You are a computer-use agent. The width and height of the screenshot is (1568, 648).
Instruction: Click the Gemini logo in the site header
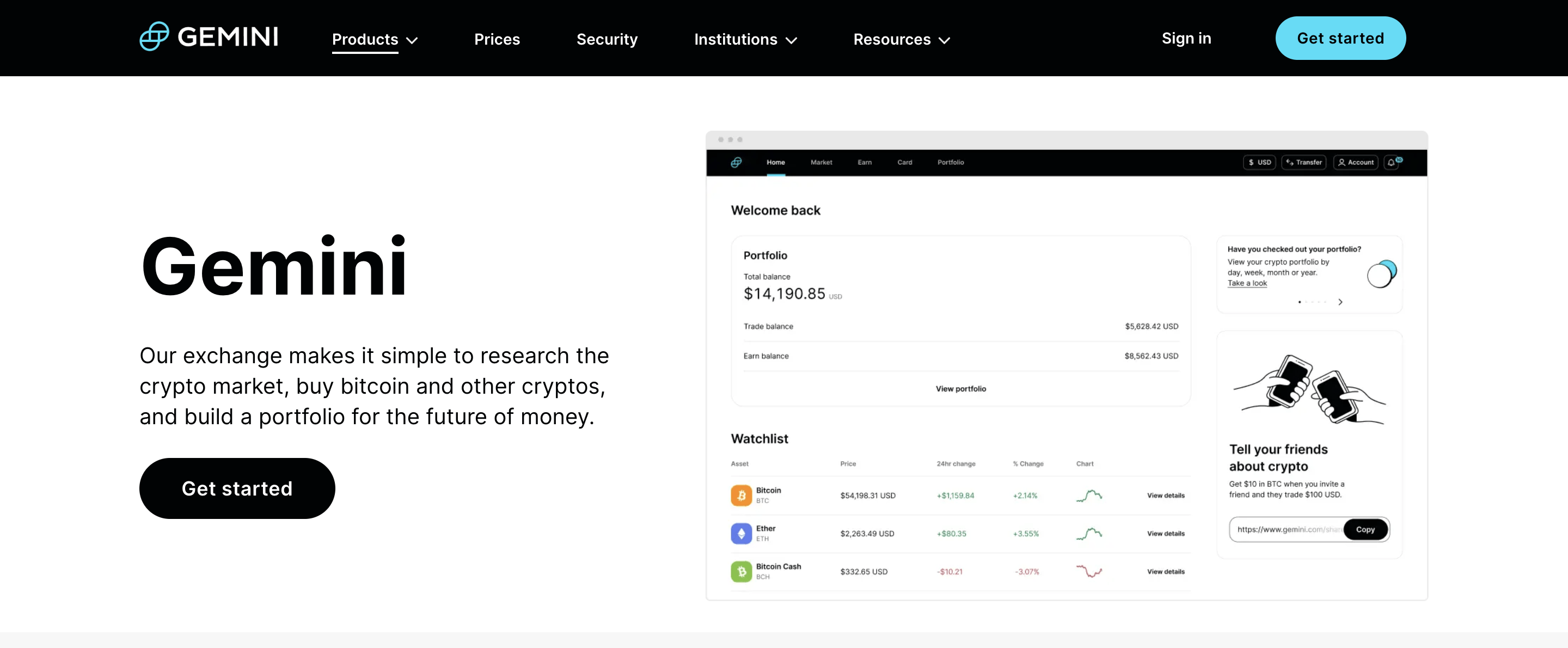(209, 37)
